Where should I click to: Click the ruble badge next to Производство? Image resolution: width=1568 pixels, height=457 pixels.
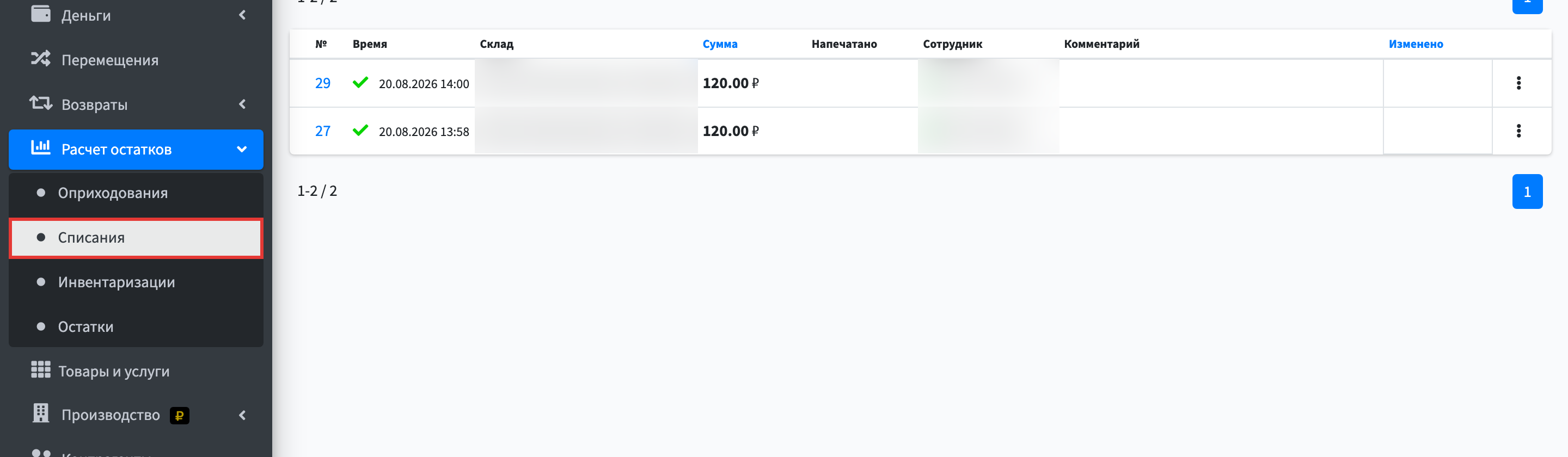180,416
